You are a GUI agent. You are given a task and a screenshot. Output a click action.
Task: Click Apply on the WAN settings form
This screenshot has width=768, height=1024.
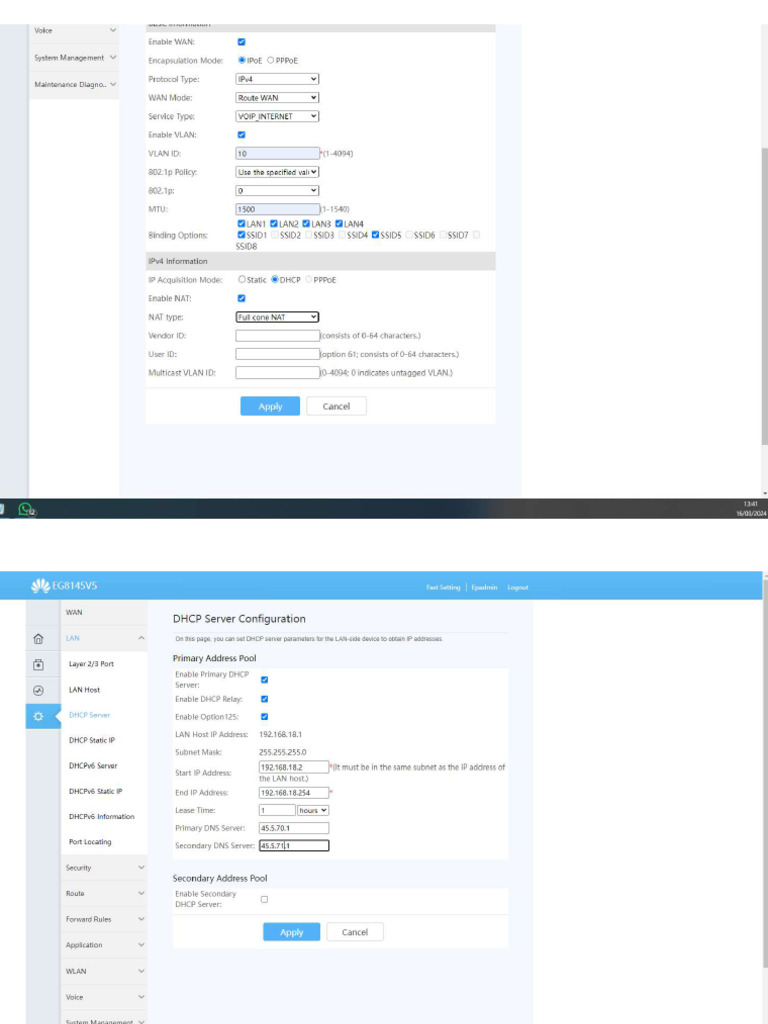270,406
